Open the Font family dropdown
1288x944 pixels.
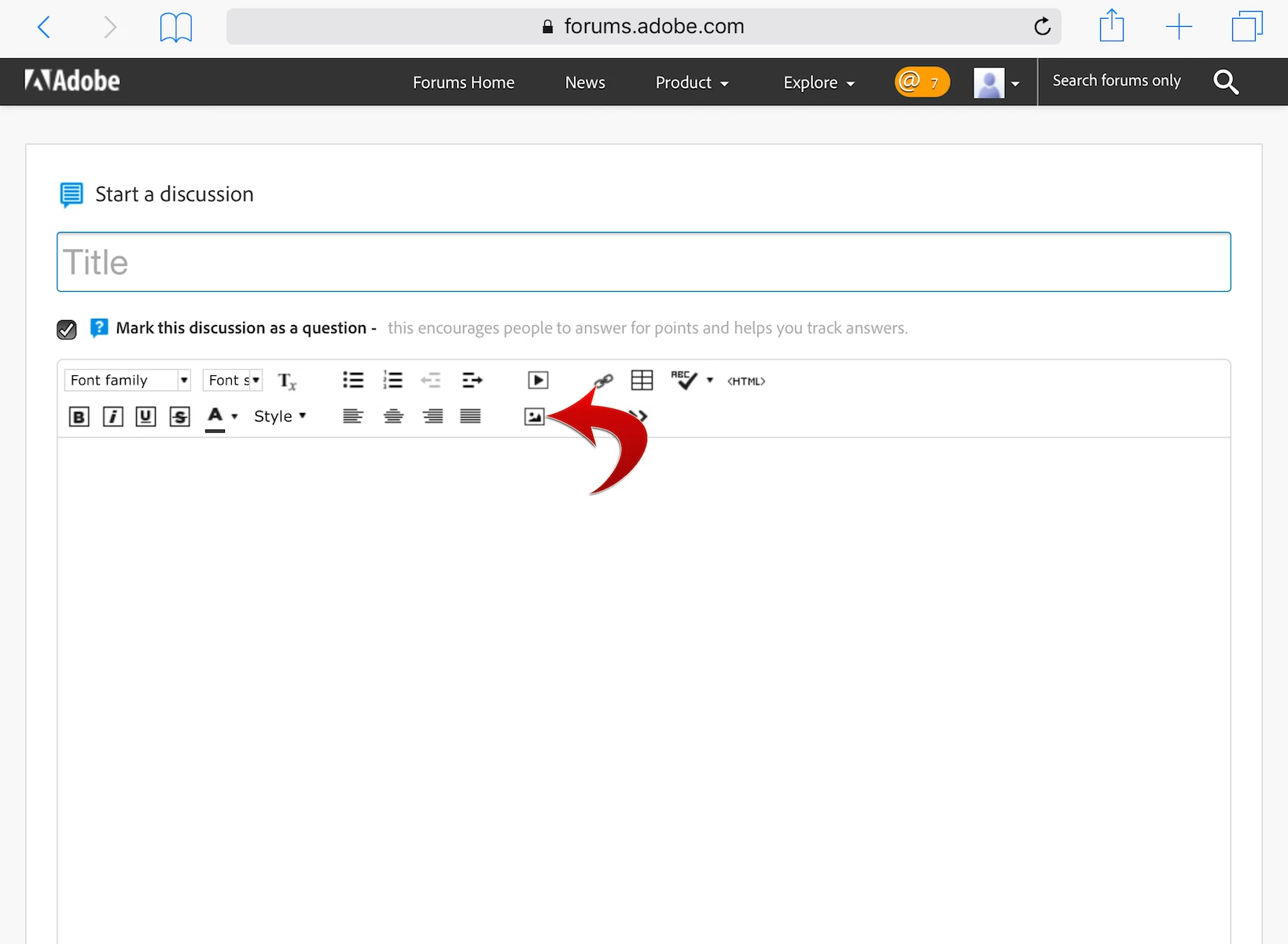tap(127, 381)
